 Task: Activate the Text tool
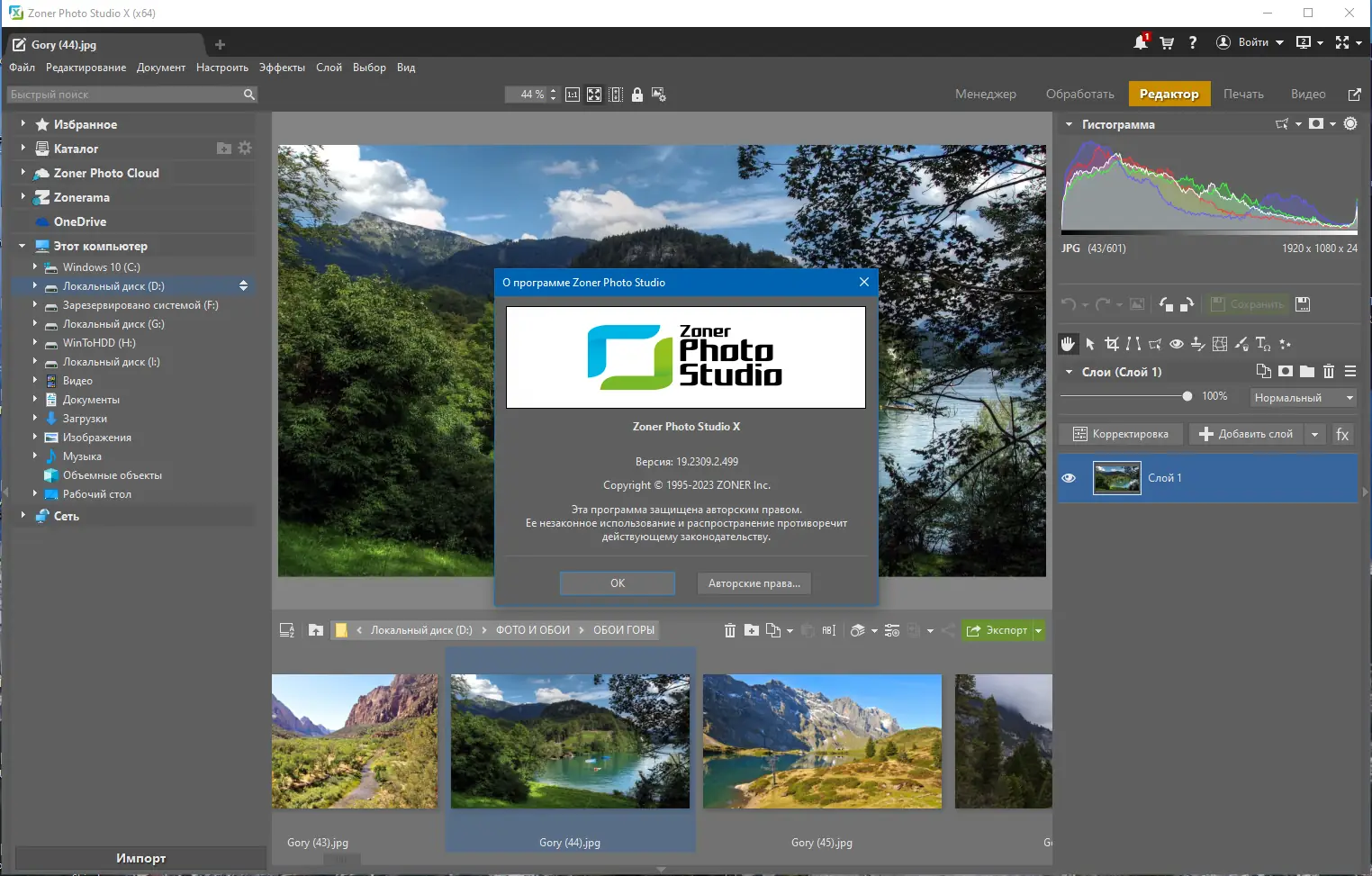[x=1263, y=344]
